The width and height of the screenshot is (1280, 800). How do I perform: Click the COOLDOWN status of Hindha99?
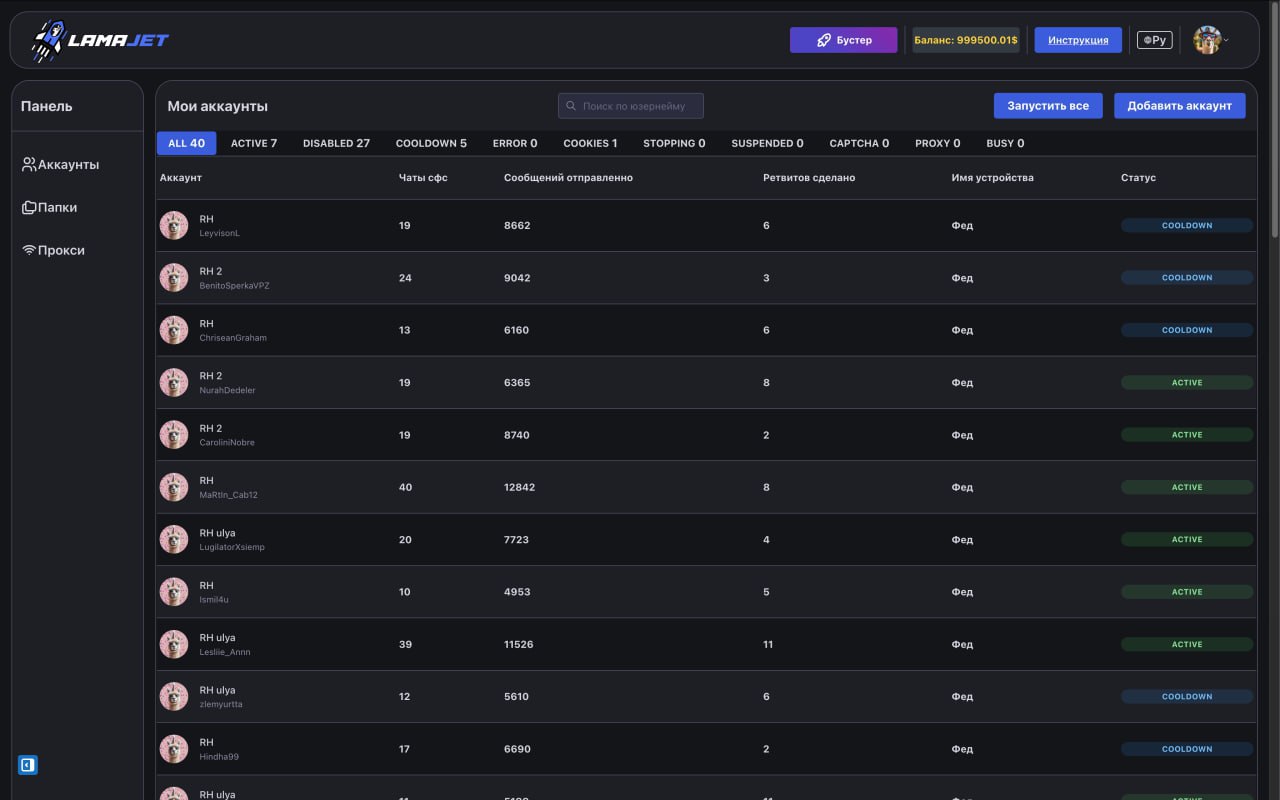[x=1187, y=749]
